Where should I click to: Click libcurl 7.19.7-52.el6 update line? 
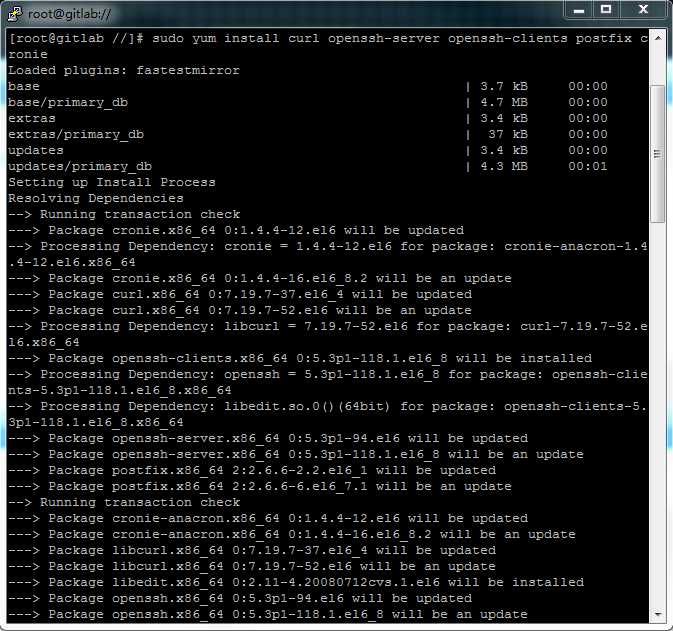click(x=252, y=567)
